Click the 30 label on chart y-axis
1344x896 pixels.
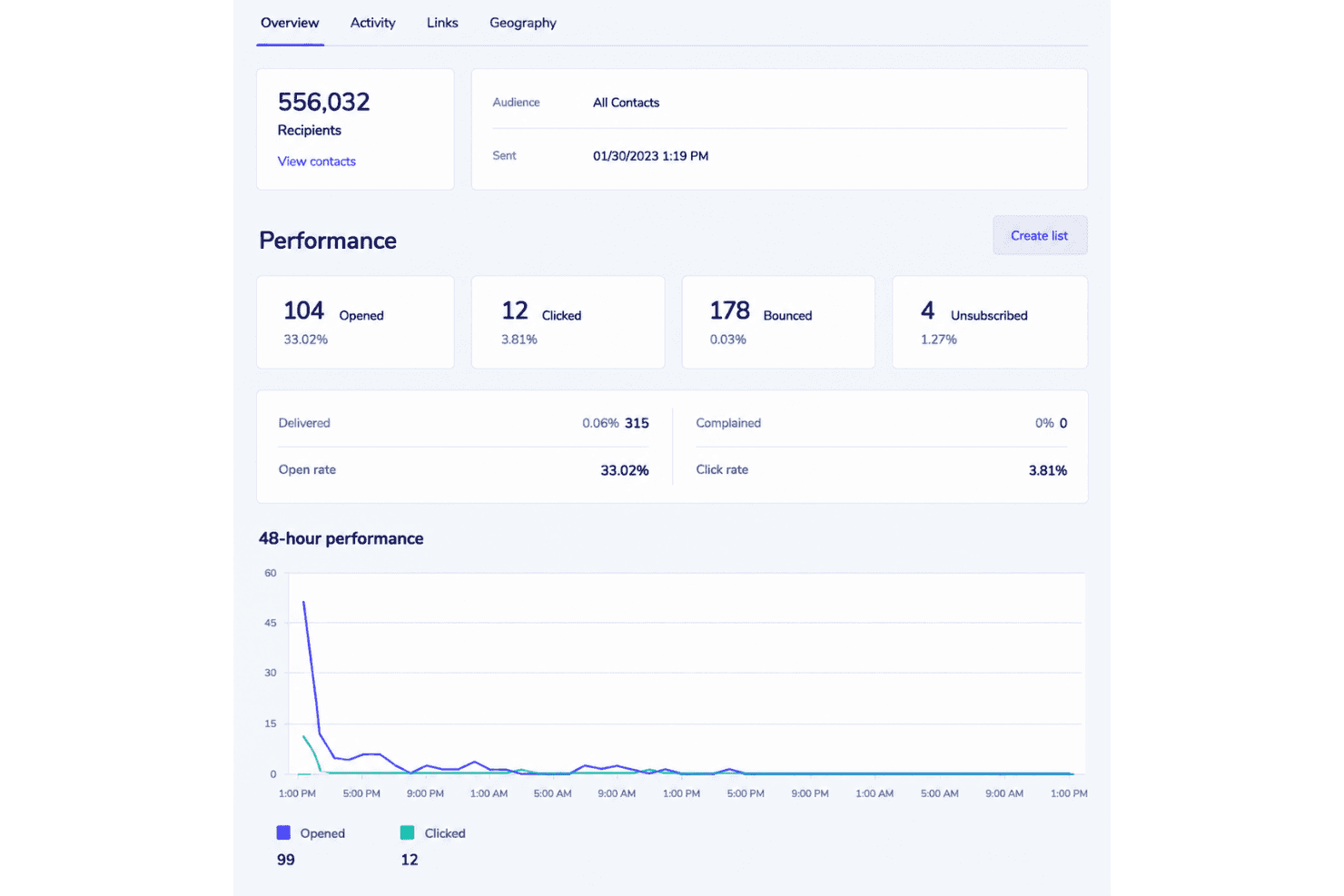click(x=271, y=673)
